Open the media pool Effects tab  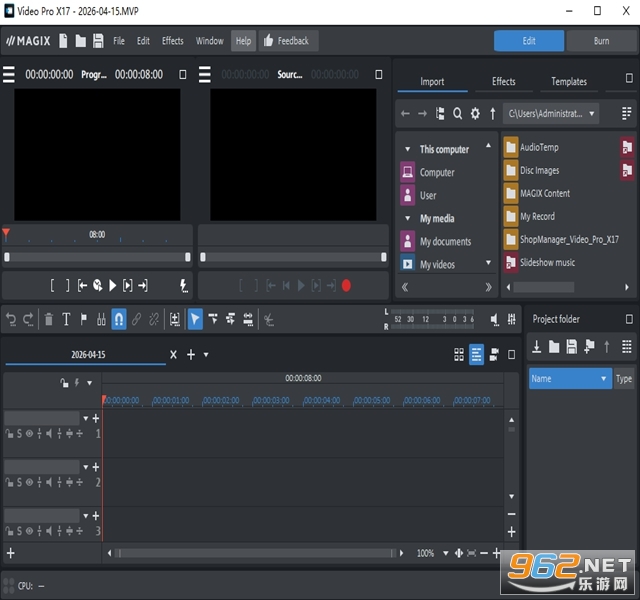(504, 82)
